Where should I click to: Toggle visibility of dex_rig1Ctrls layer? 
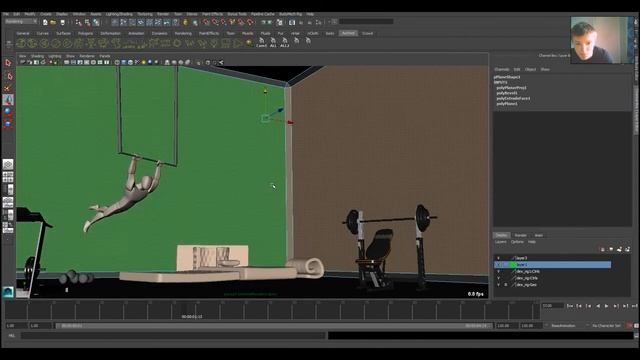pos(498,271)
